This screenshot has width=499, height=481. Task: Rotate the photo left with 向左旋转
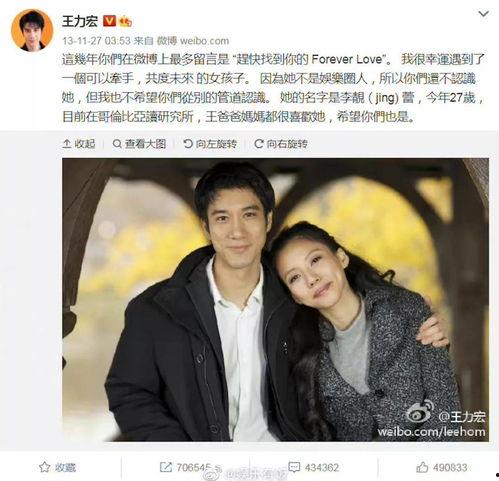[x=210, y=144]
